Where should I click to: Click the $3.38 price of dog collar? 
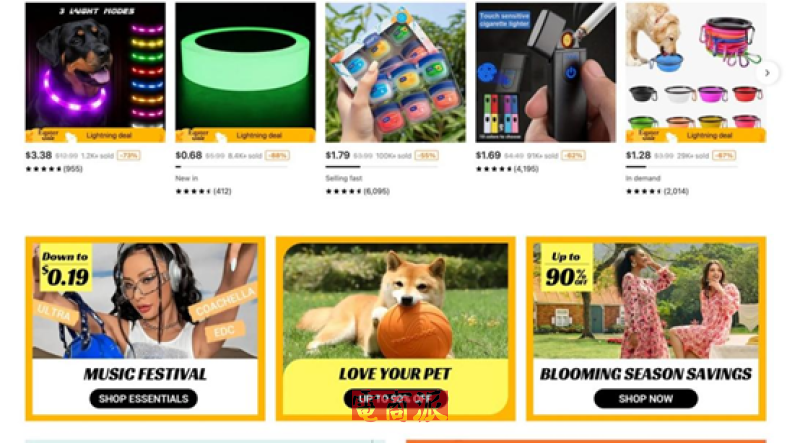[39, 155]
